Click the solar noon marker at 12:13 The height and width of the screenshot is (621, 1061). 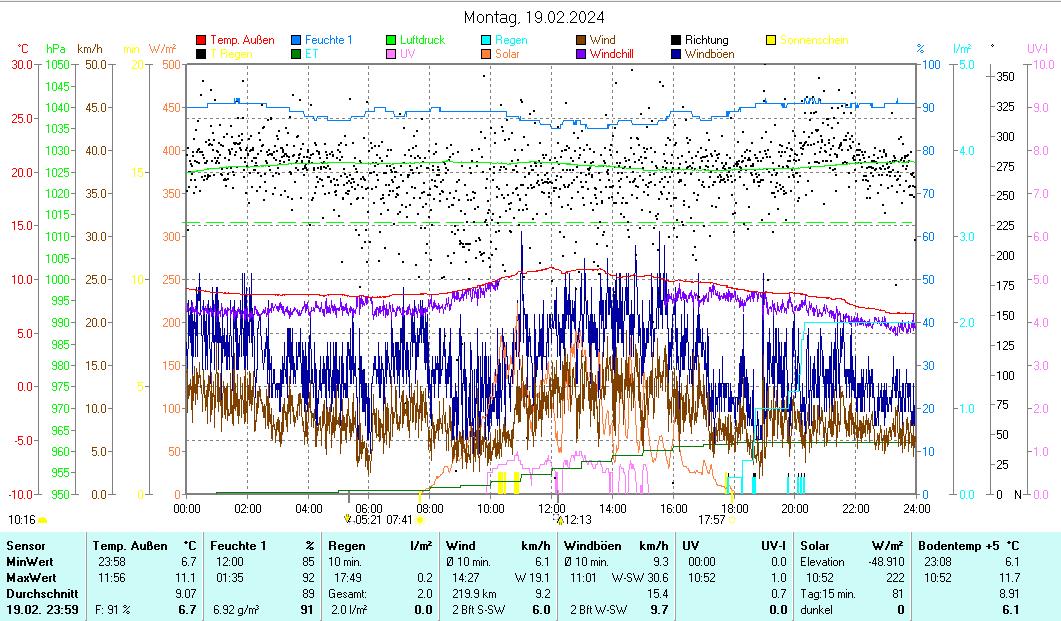point(560,520)
